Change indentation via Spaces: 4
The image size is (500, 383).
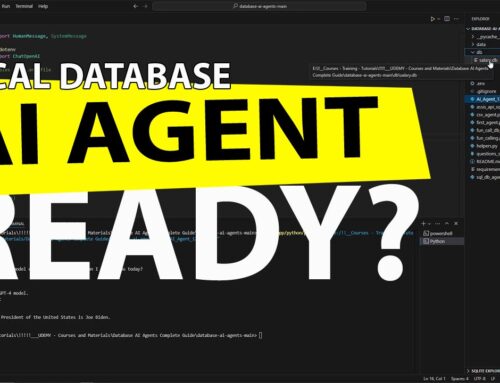(460, 379)
